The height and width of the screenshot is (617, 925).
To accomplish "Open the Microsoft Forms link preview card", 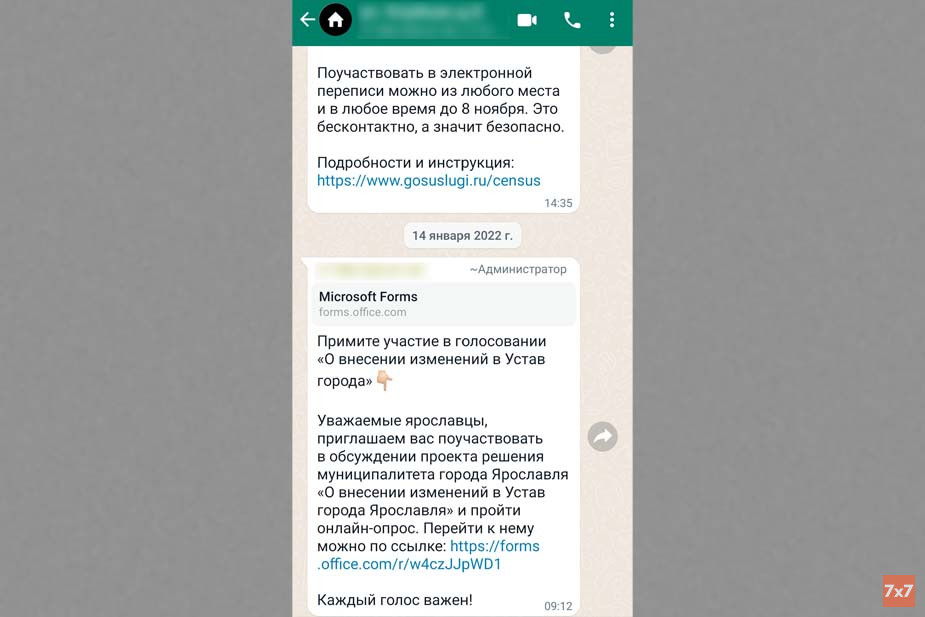I will tap(444, 304).
